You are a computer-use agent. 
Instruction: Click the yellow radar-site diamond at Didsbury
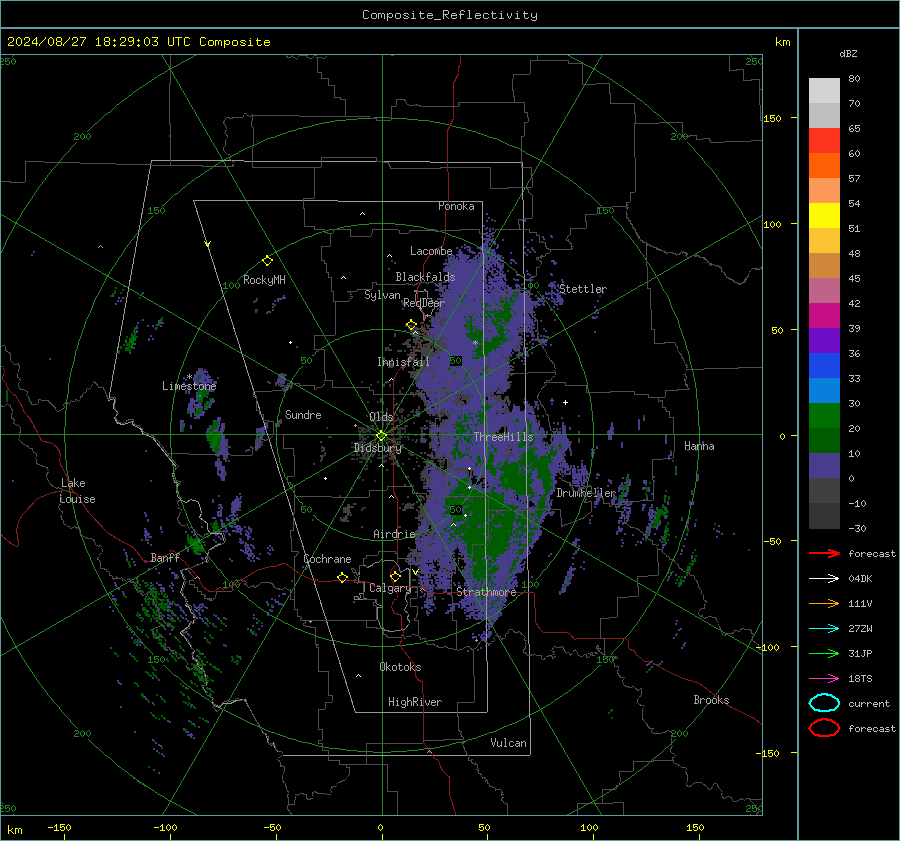381,436
